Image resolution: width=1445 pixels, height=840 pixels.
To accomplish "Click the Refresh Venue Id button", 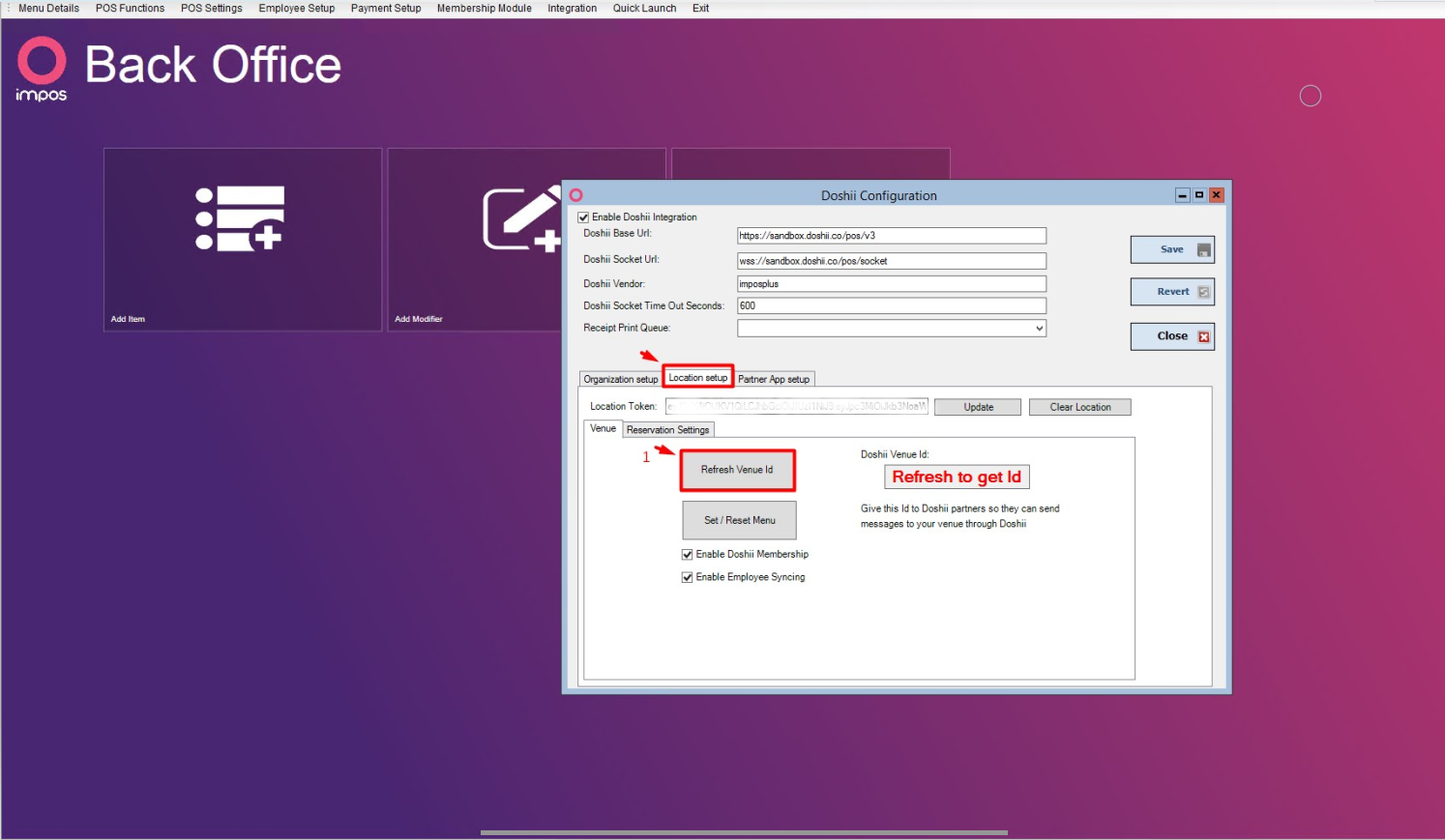I will [737, 470].
